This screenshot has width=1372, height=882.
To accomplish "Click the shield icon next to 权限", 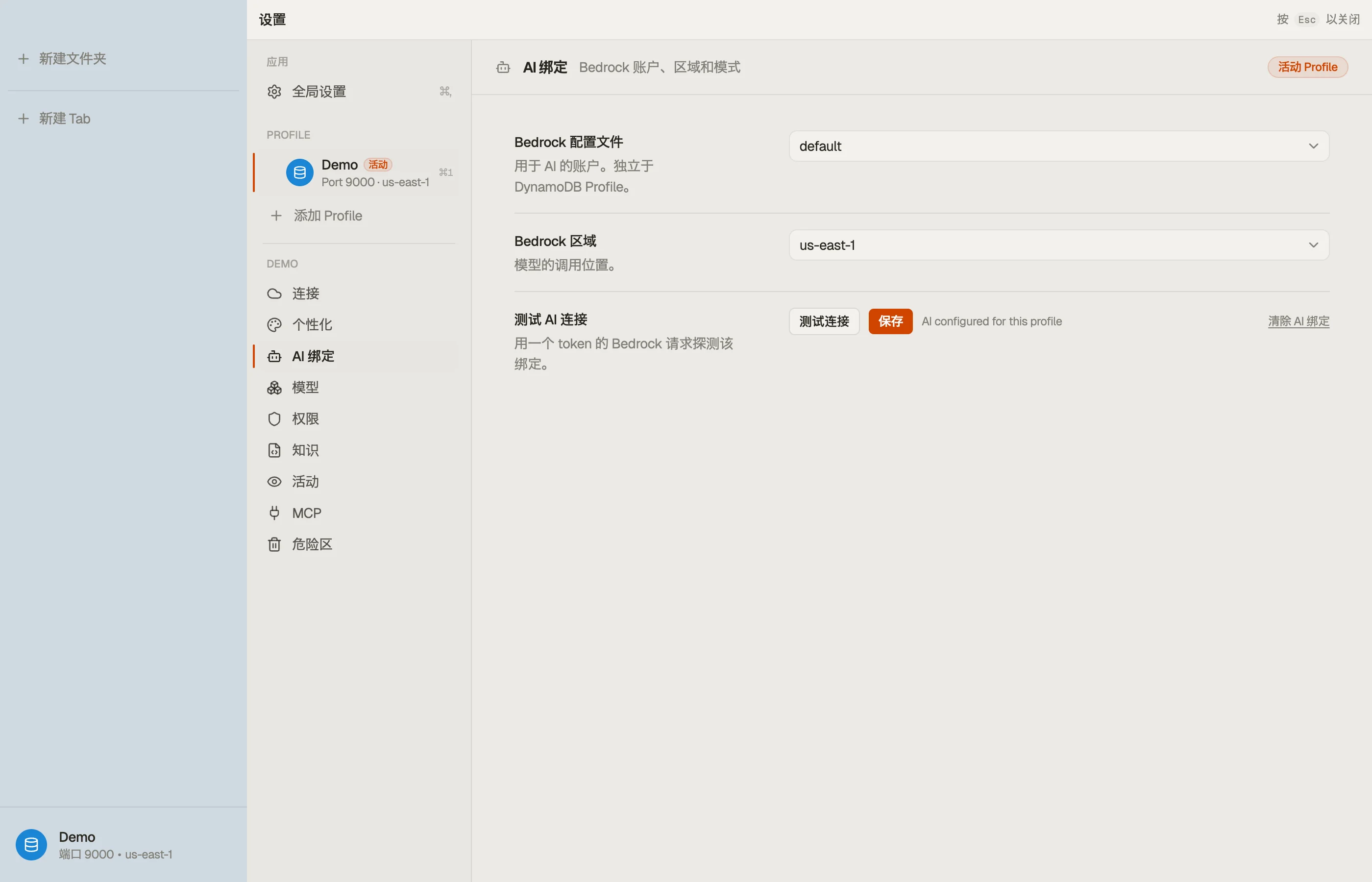I will point(274,418).
